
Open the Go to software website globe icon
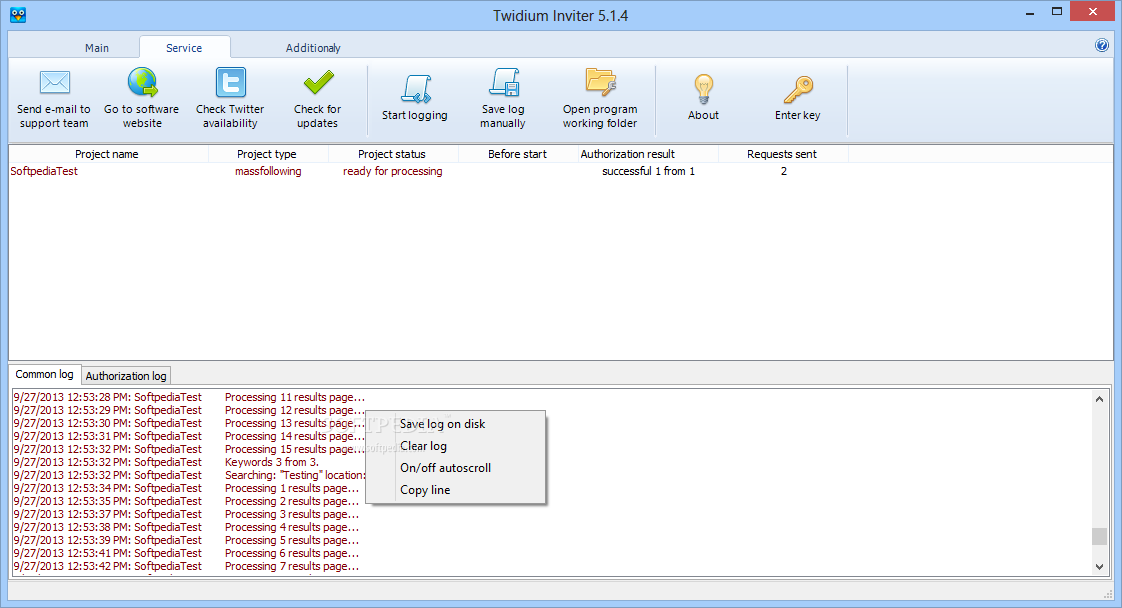coord(142,82)
